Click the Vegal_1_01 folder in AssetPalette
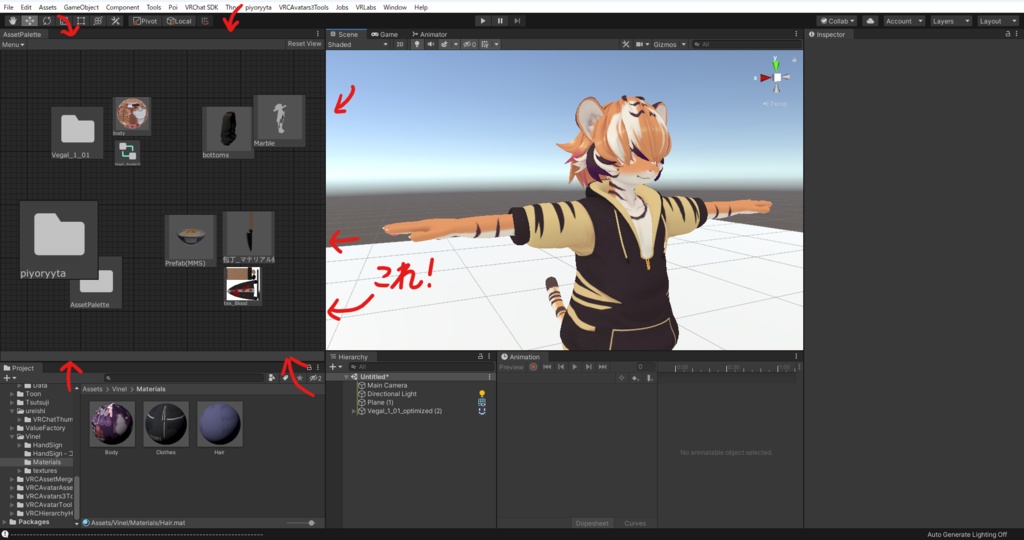 (77, 133)
